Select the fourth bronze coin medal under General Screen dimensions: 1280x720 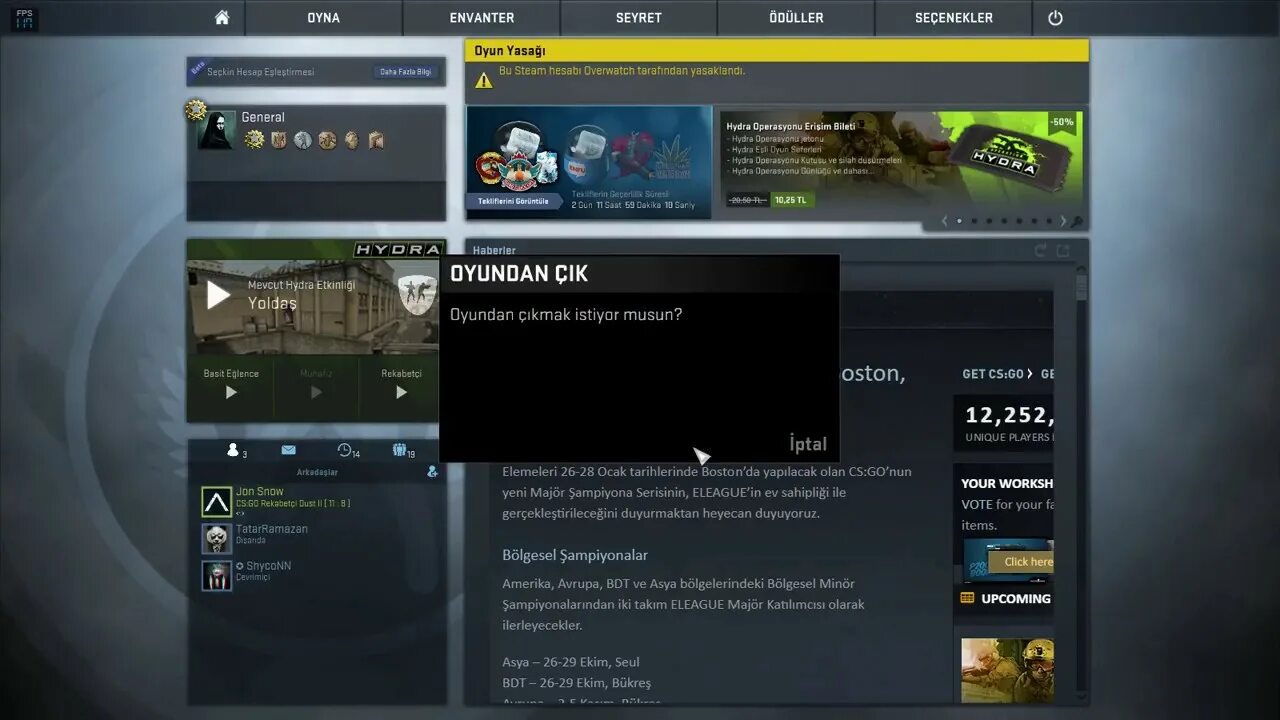327,140
